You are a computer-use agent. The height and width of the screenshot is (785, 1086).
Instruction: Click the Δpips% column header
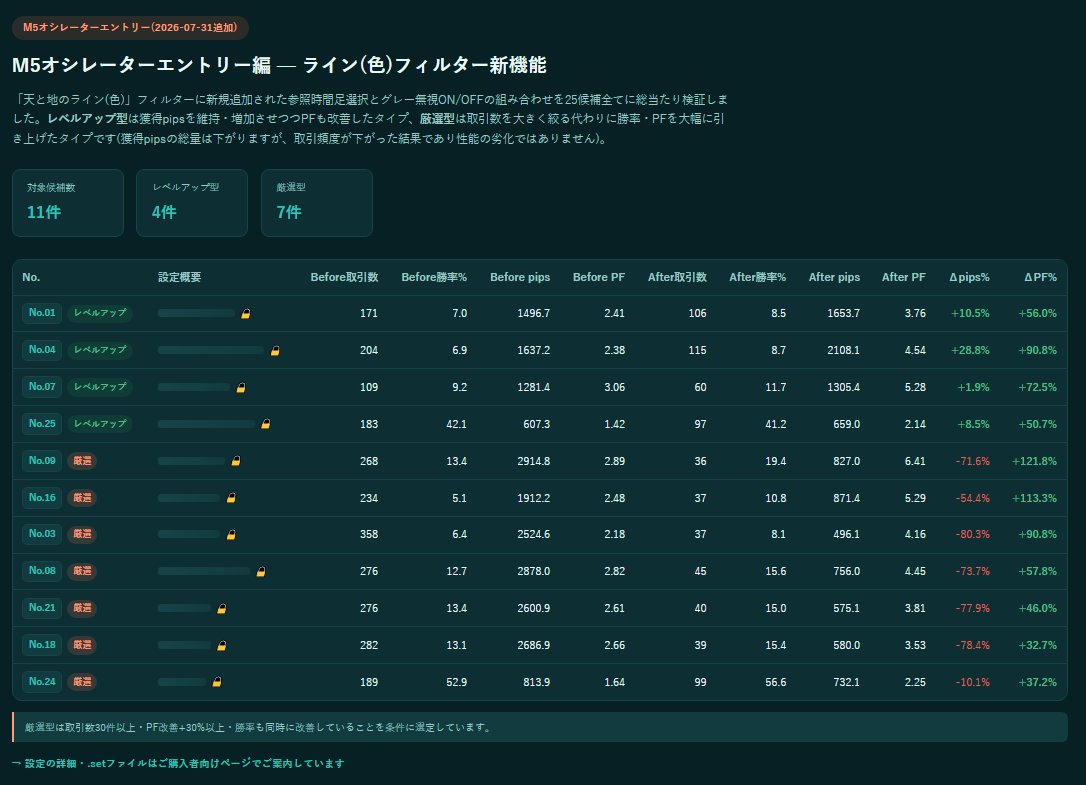pyautogui.click(x=970, y=277)
